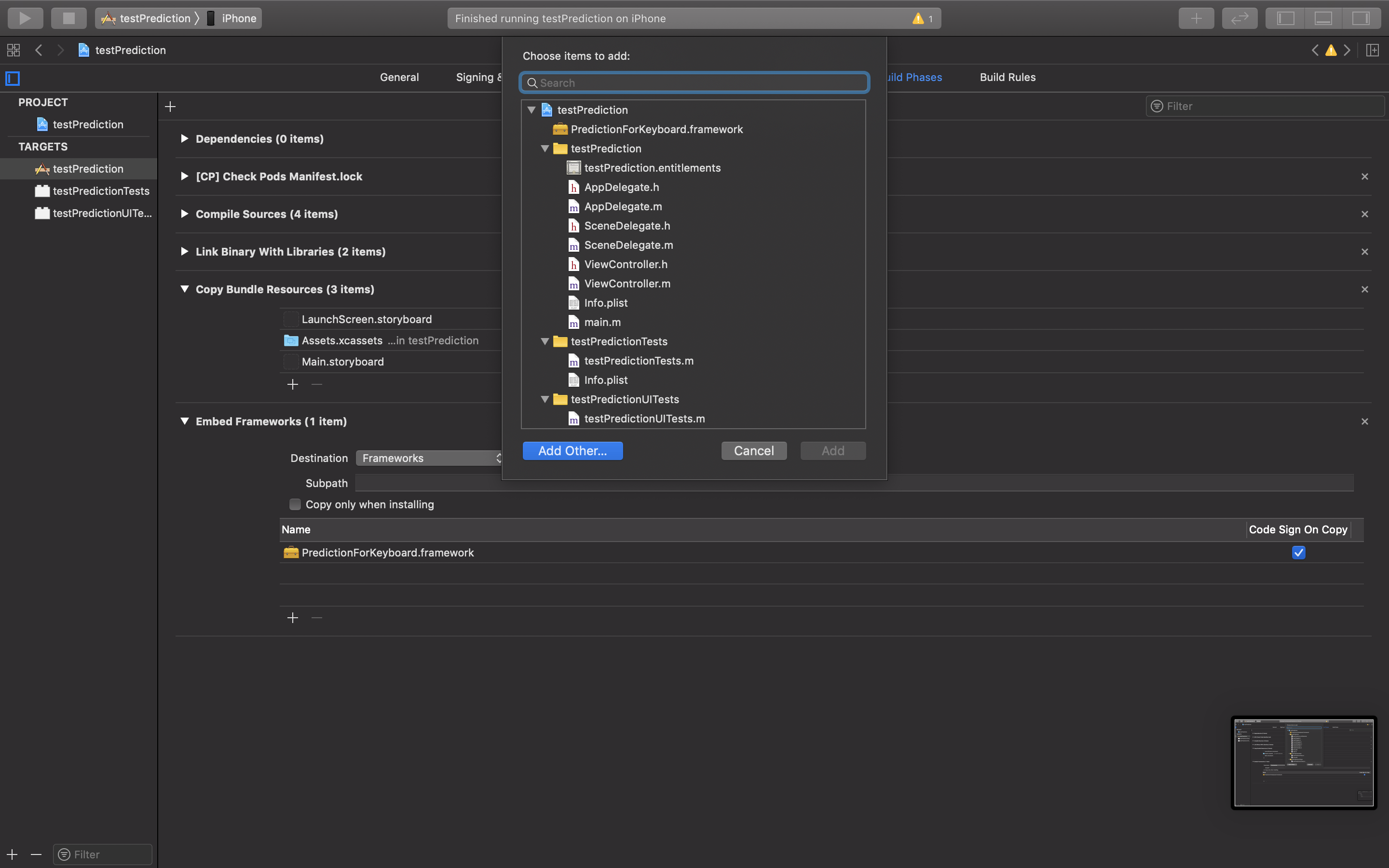The height and width of the screenshot is (868, 1389).
Task: Go forward in editor history
Action: (x=60, y=50)
